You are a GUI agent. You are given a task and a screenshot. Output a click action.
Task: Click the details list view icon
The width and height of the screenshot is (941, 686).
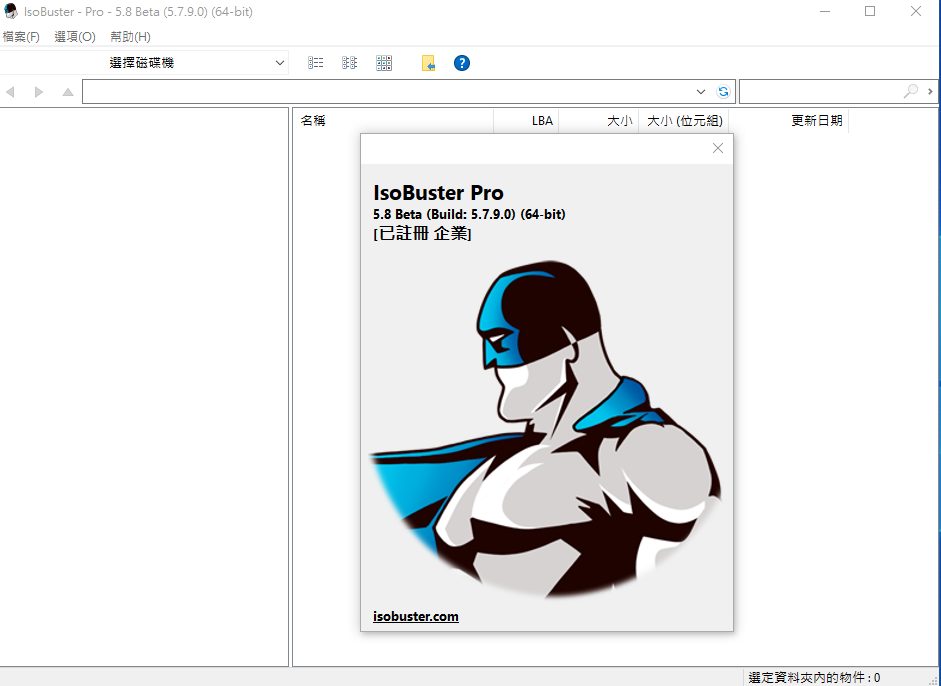[x=316, y=63]
